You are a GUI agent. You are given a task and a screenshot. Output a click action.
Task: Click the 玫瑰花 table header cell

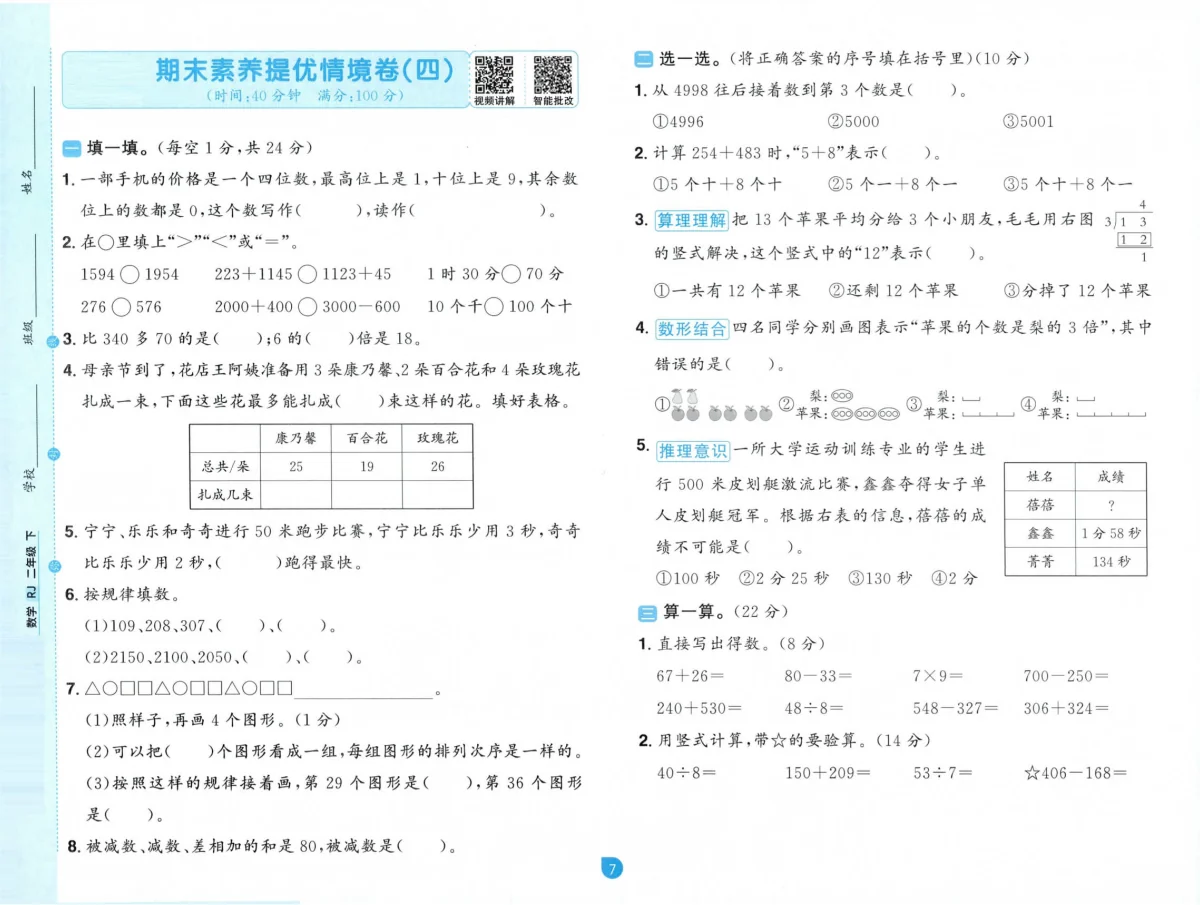click(x=437, y=439)
